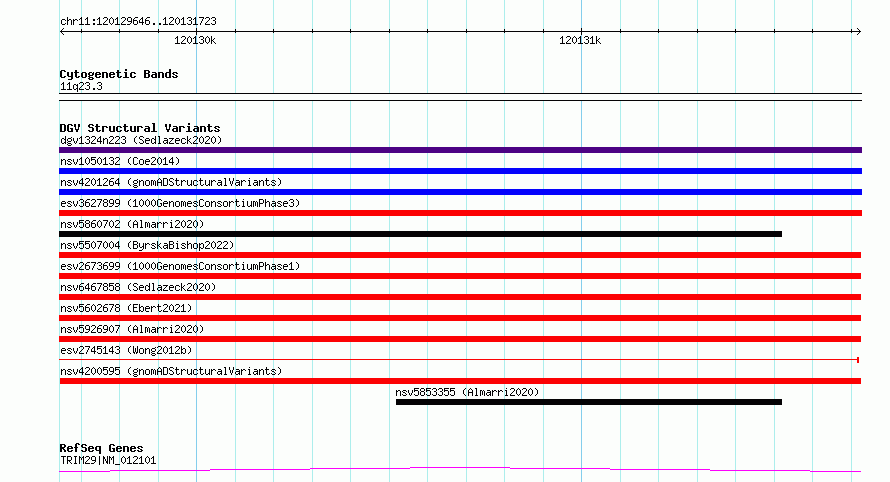Click the red nsv4200595 variant bar
The width and height of the screenshot is (890, 482).
(x=460, y=381)
